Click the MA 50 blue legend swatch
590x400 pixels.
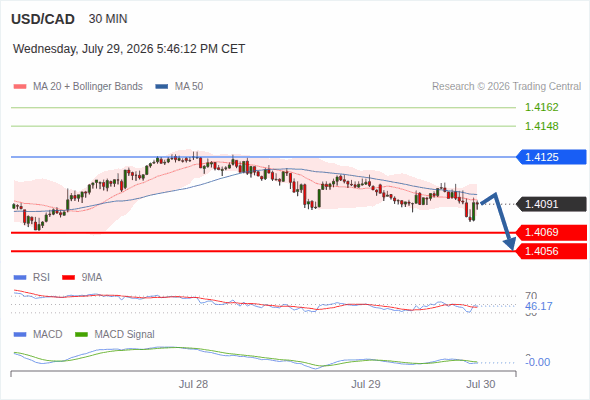tap(162, 87)
